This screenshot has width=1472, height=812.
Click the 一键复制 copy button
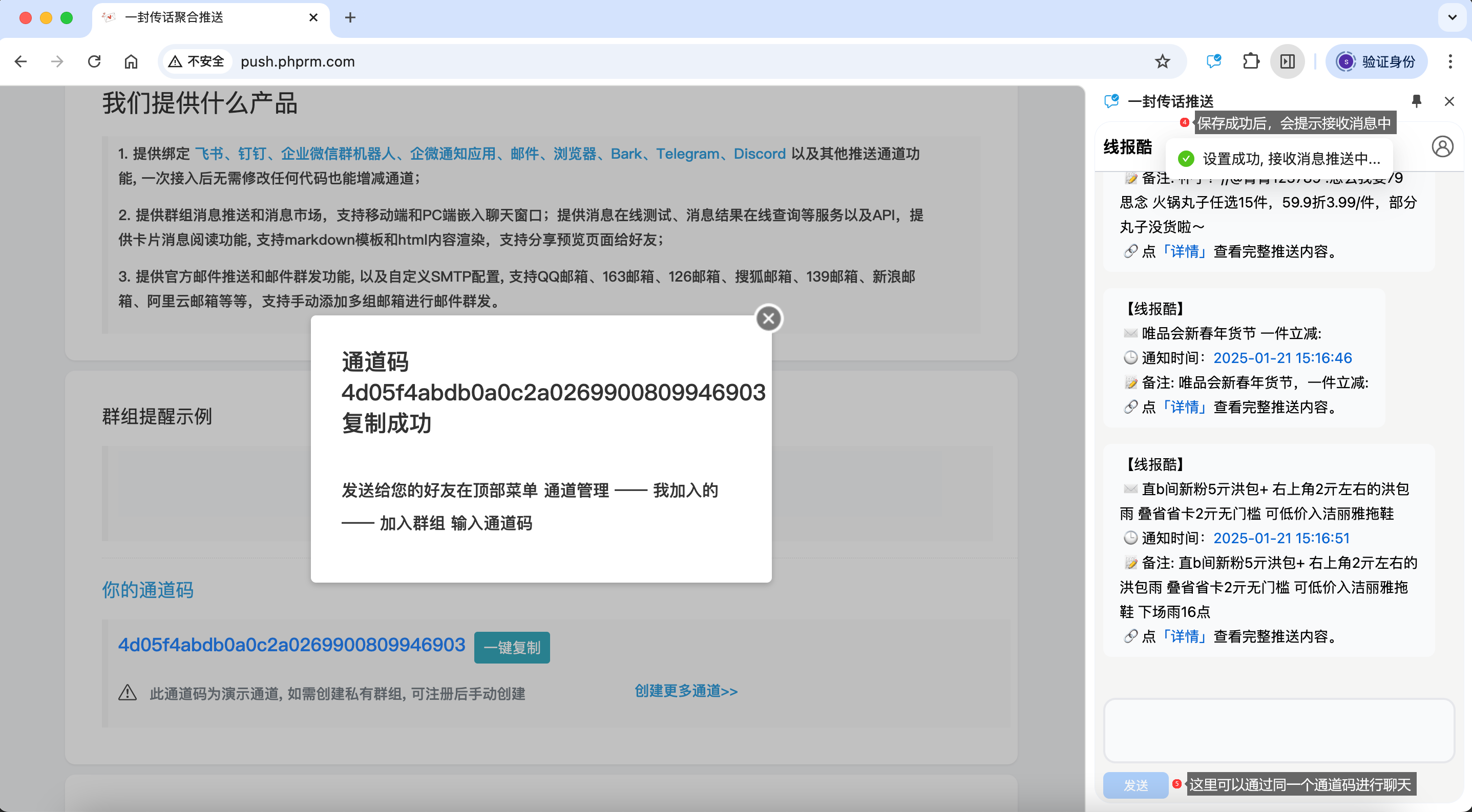coord(512,648)
